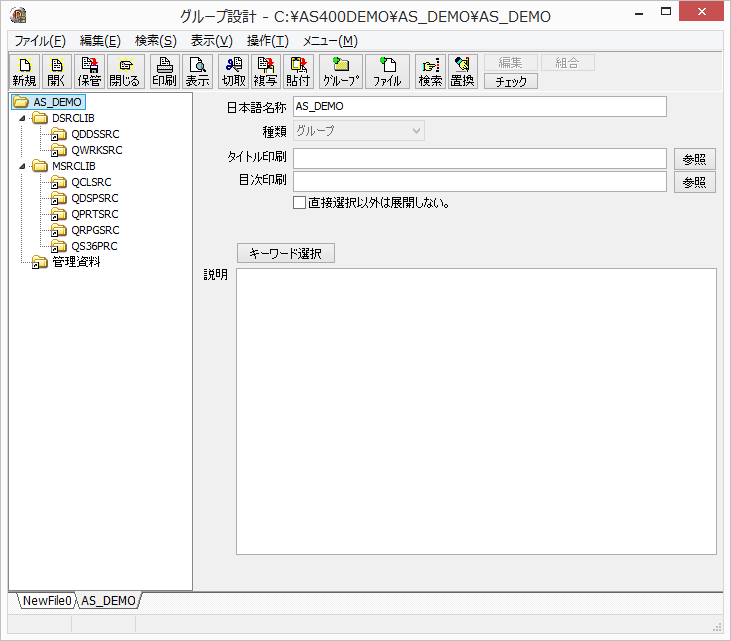Click the 開く (Open) toolbar icon
This screenshot has height=641, width=731.
[x=56, y=71]
